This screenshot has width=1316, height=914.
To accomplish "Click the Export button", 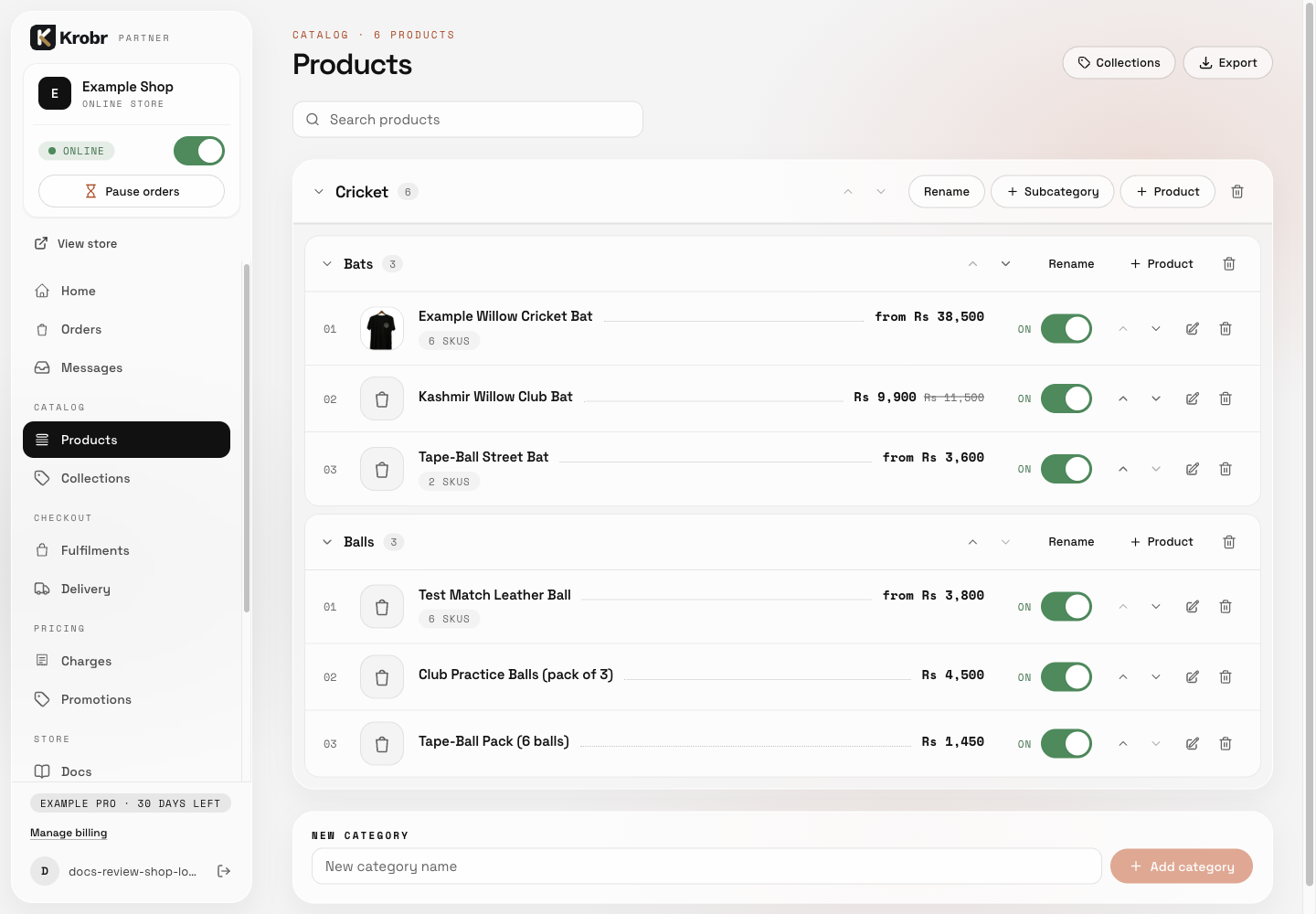I will pyautogui.click(x=1227, y=63).
